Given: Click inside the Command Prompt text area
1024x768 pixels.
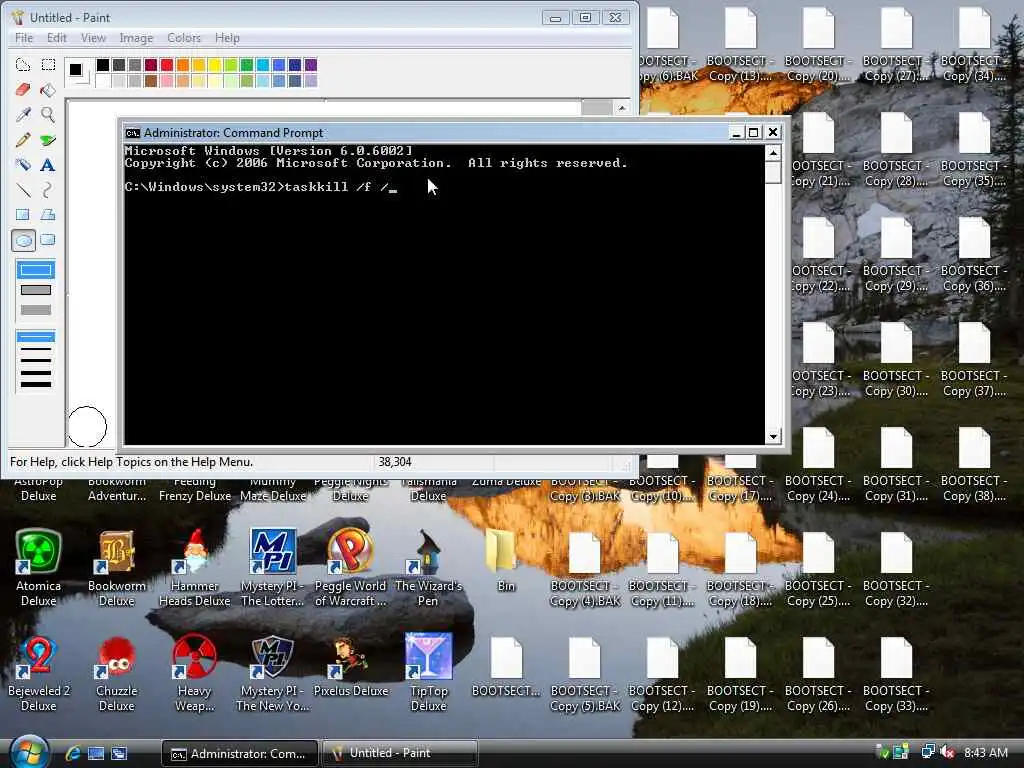Looking at the screenshot, I should coord(444,295).
